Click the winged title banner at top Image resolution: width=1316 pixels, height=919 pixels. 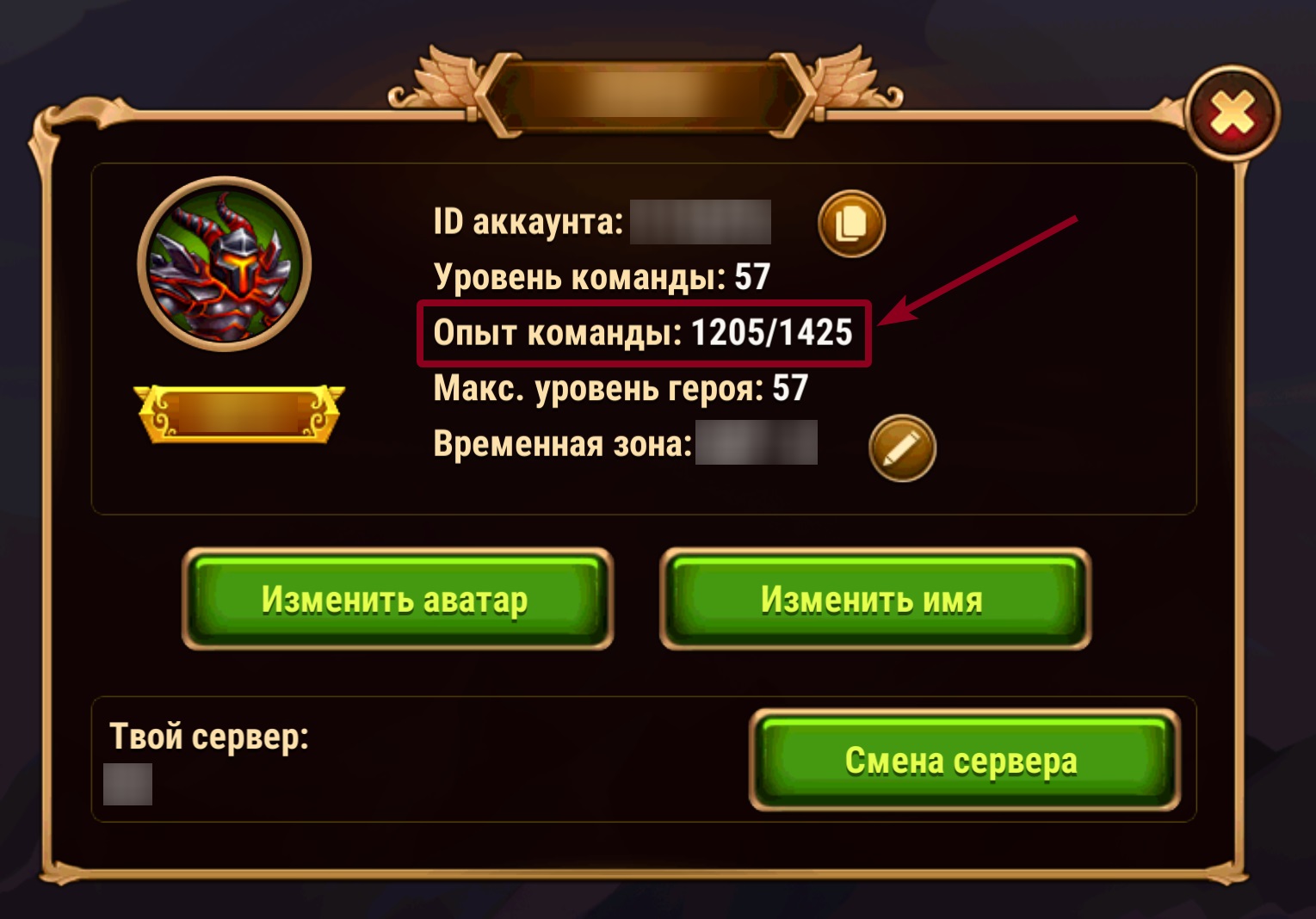(x=646, y=92)
